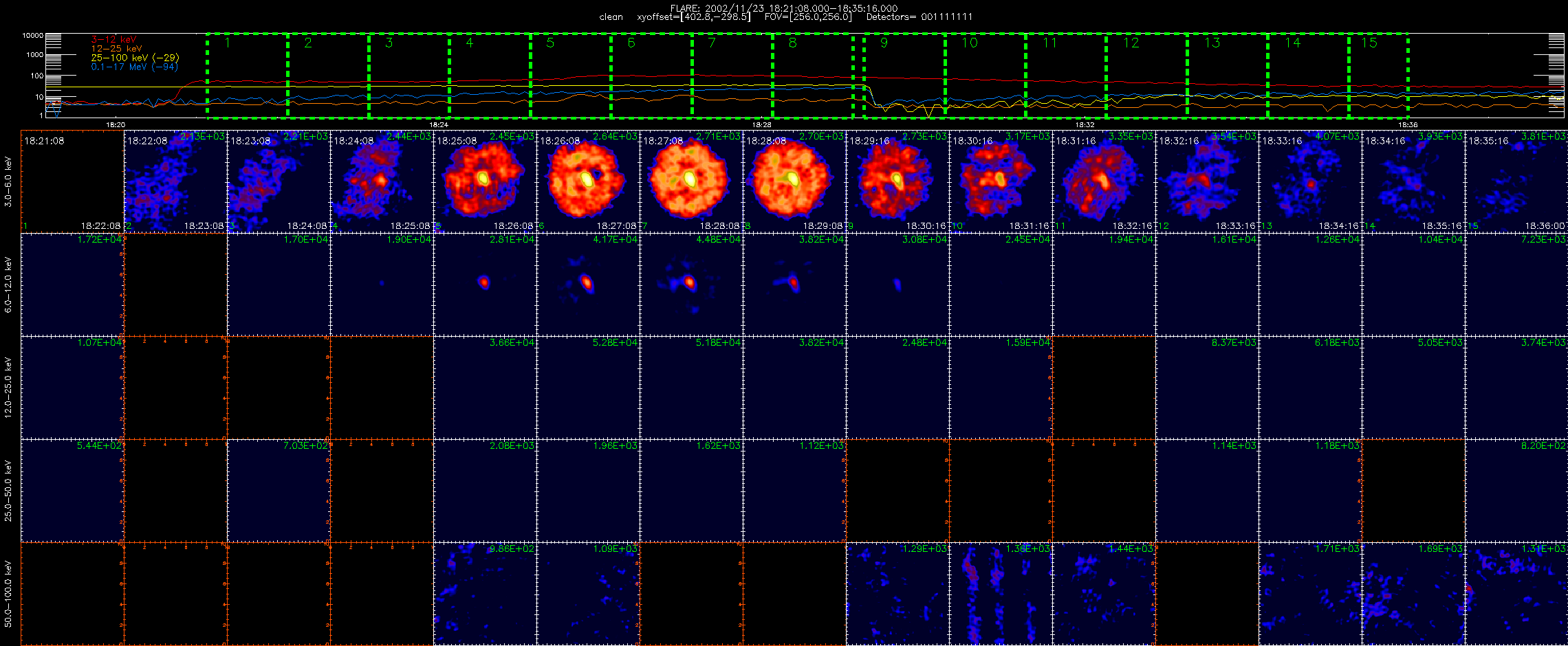The width and height of the screenshot is (1568, 646).
Task: Open the 3–6 keV image starting 18:27:08
Action: click(x=691, y=181)
